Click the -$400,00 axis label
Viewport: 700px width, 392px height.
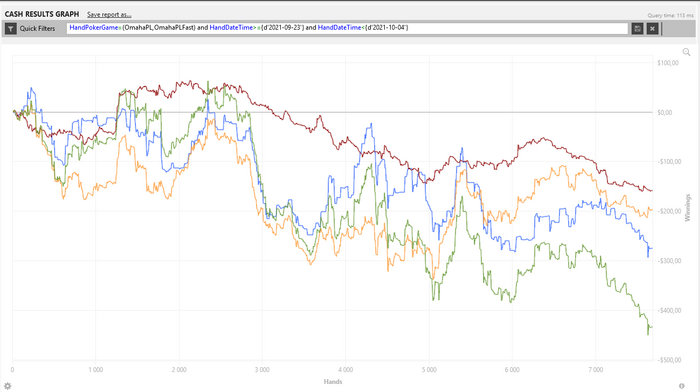[x=669, y=310]
